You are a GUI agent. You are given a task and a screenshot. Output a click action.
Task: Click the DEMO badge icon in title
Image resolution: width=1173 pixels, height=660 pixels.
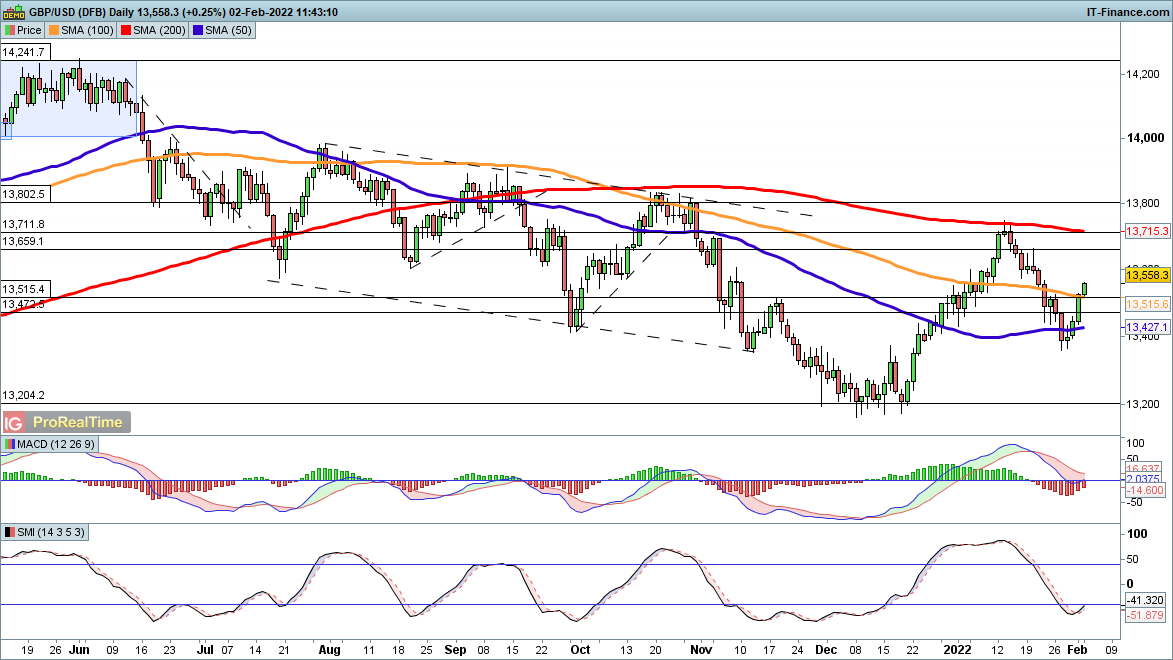coord(13,12)
